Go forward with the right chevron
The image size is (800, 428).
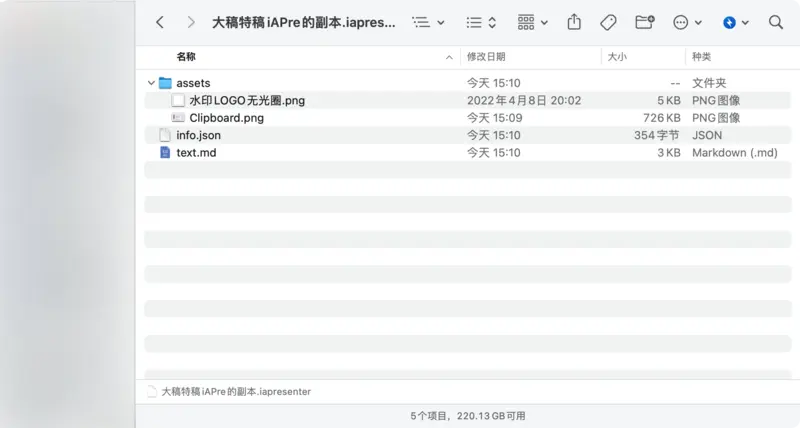191,22
